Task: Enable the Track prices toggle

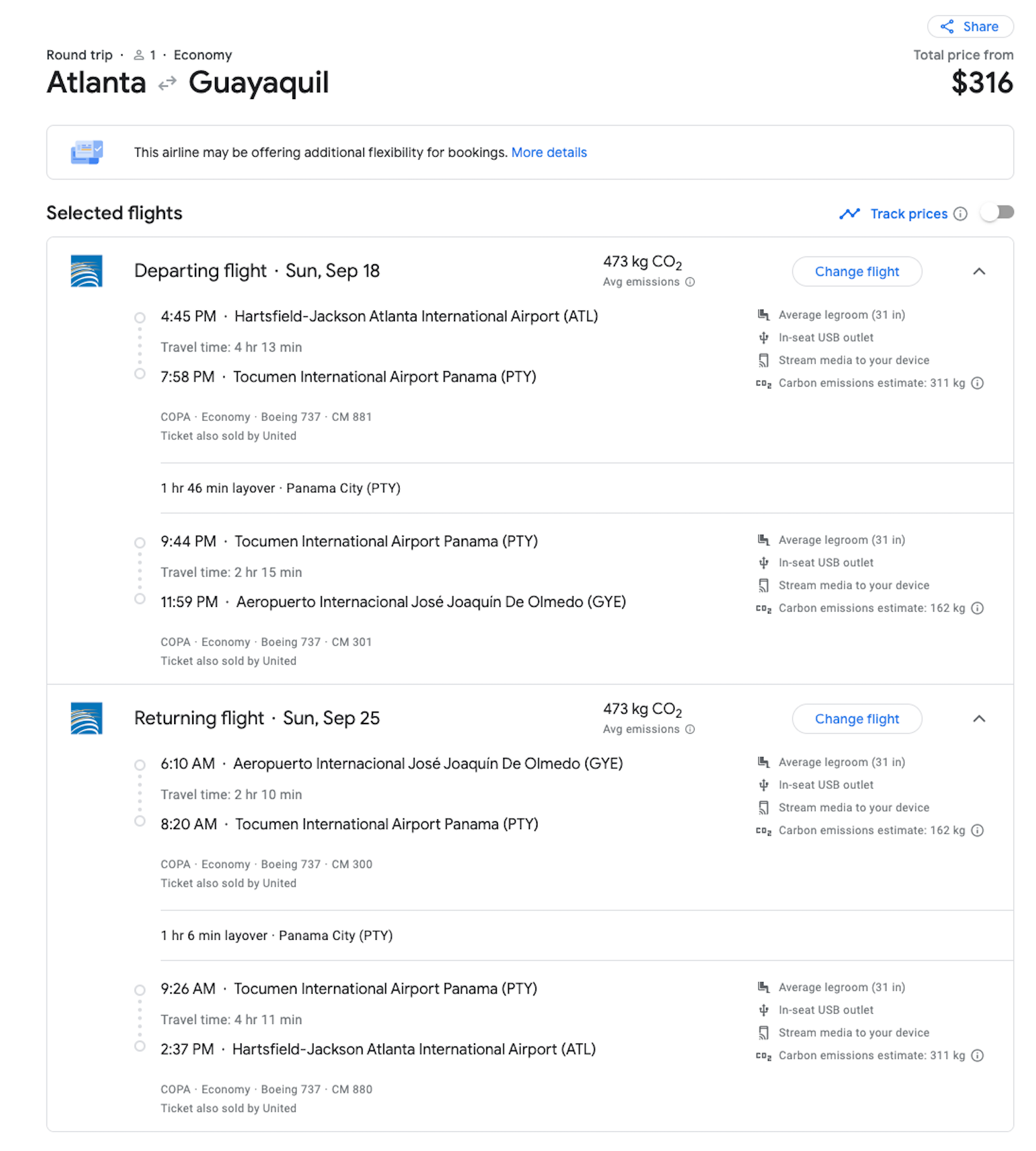Action: click(x=997, y=212)
